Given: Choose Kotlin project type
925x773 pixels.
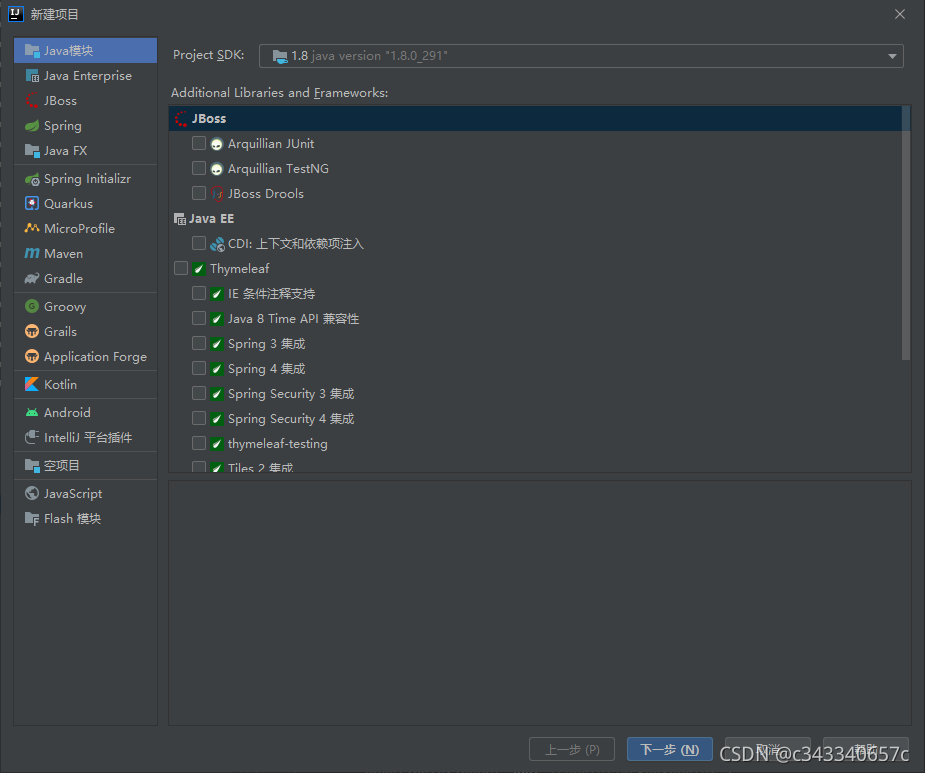Looking at the screenshot, I should coord(86,384).
